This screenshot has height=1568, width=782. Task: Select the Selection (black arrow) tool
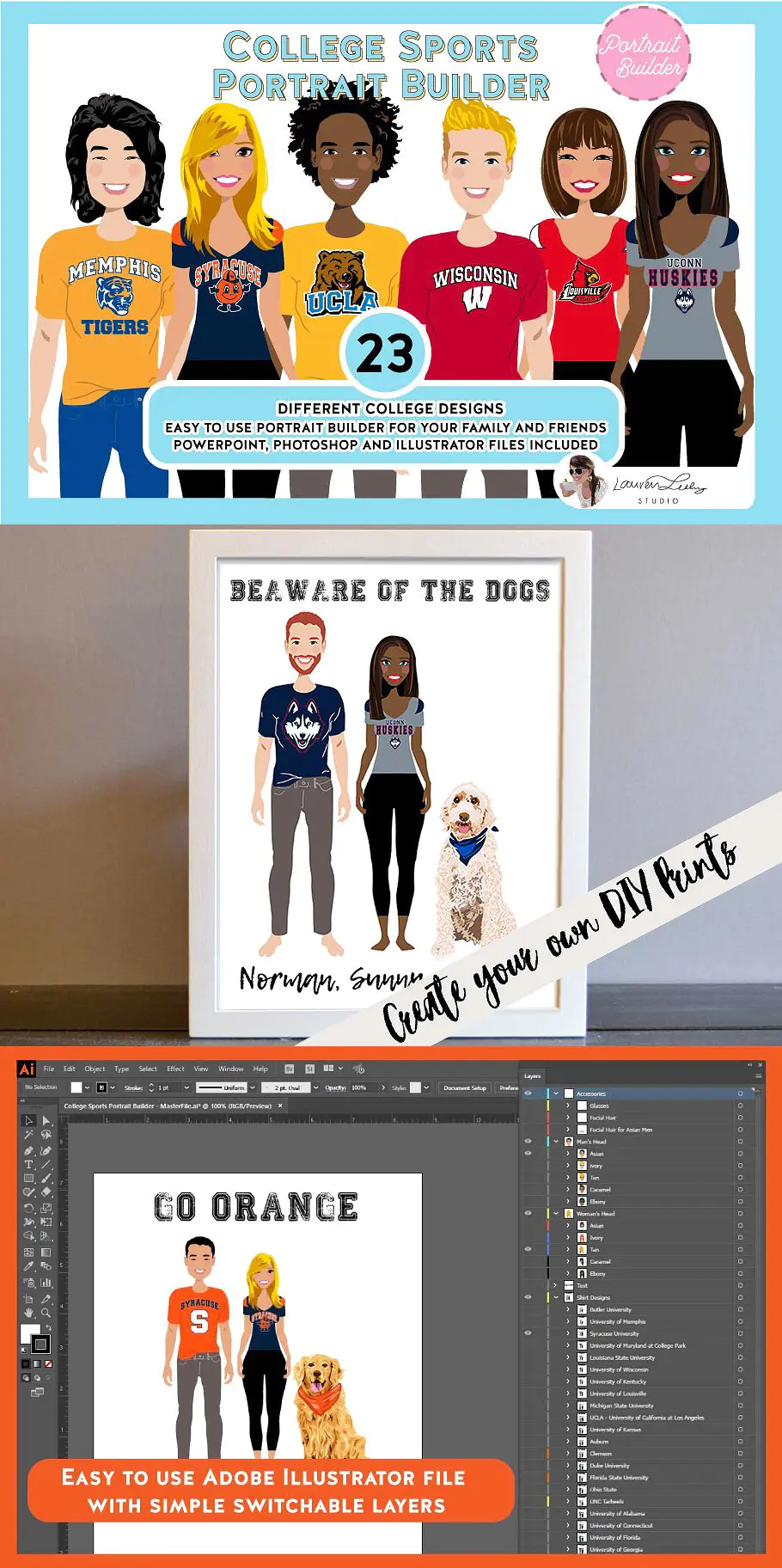pos(28,1120)
